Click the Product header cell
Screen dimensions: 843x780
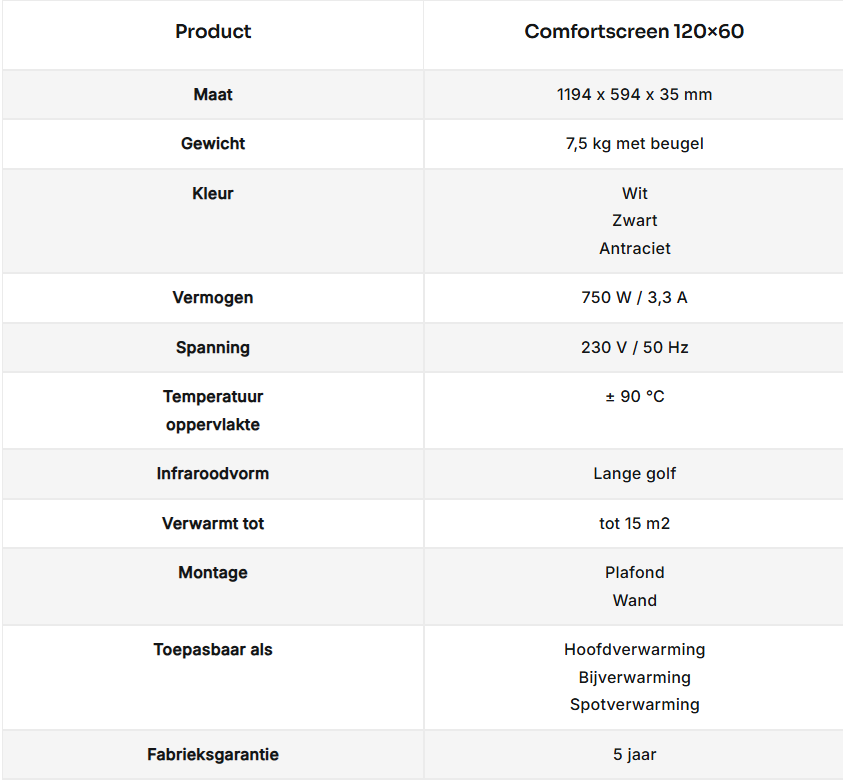point(213,32)
